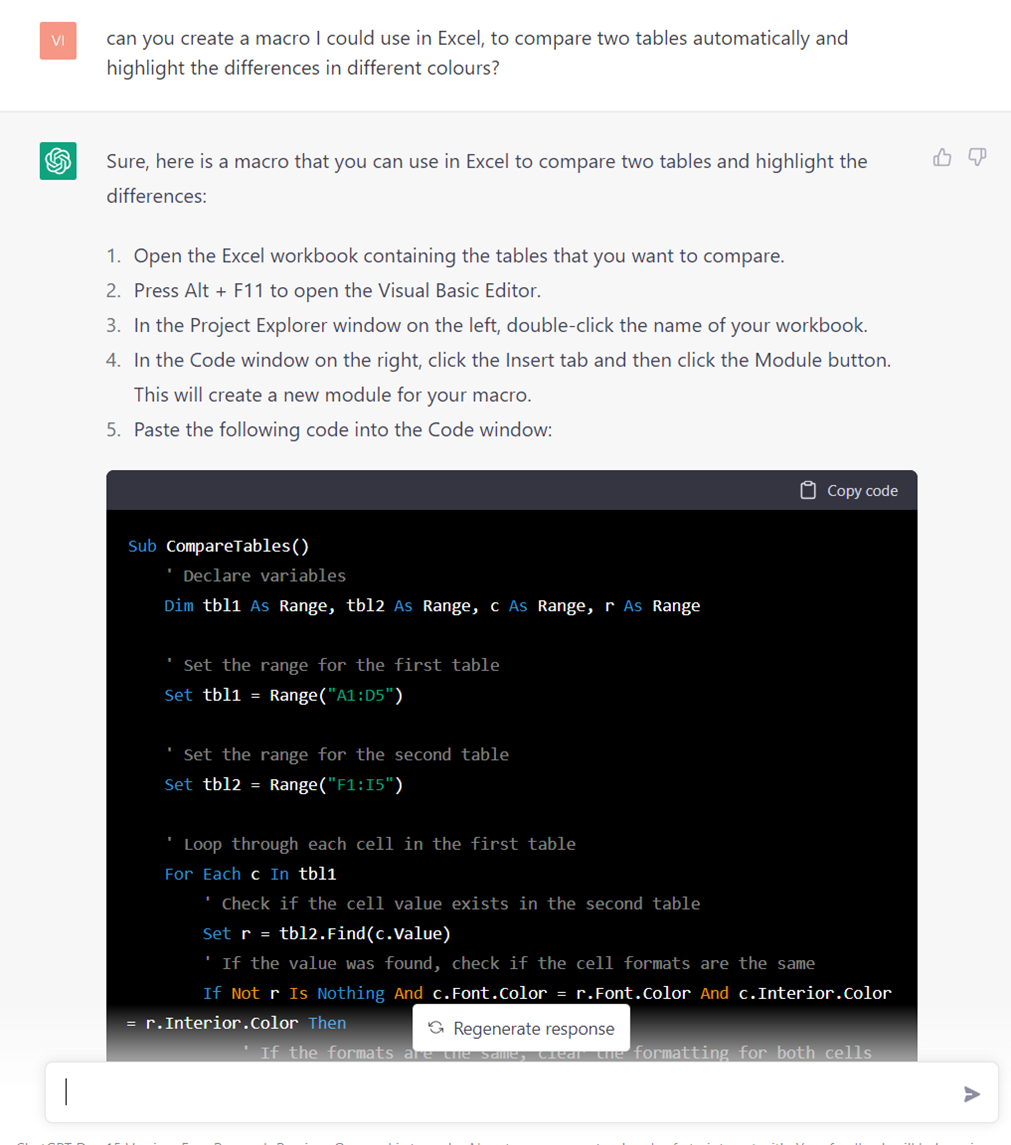Click step 5 'Paste the following code' instruction

(x=342, y=430)
